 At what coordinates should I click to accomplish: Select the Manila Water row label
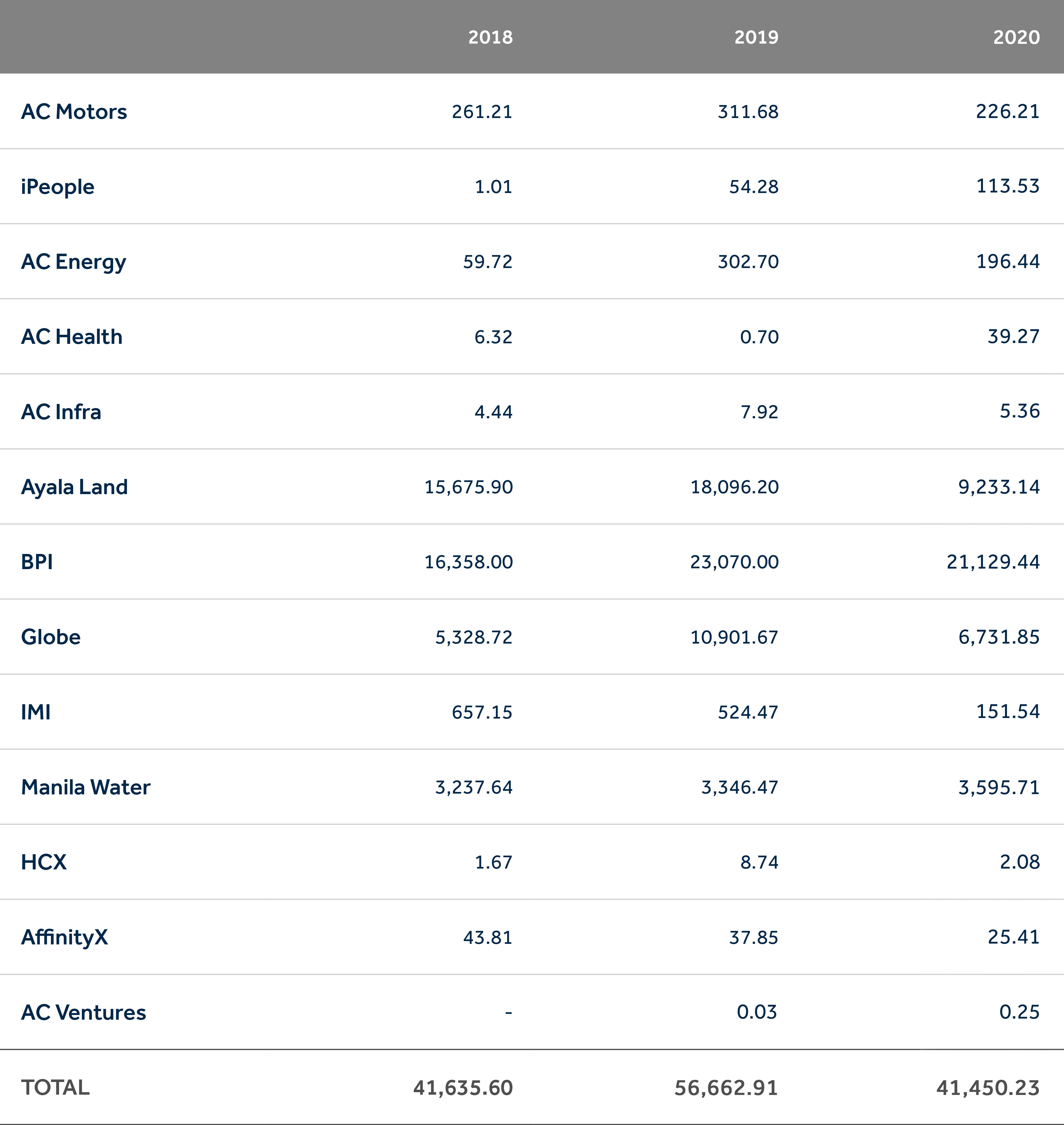[x=86, y=787]
